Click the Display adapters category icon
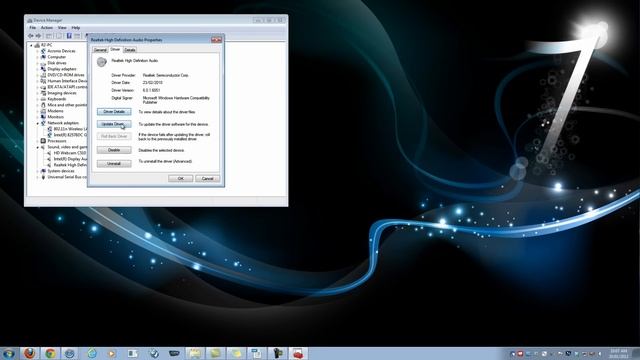 pos(43,69)
